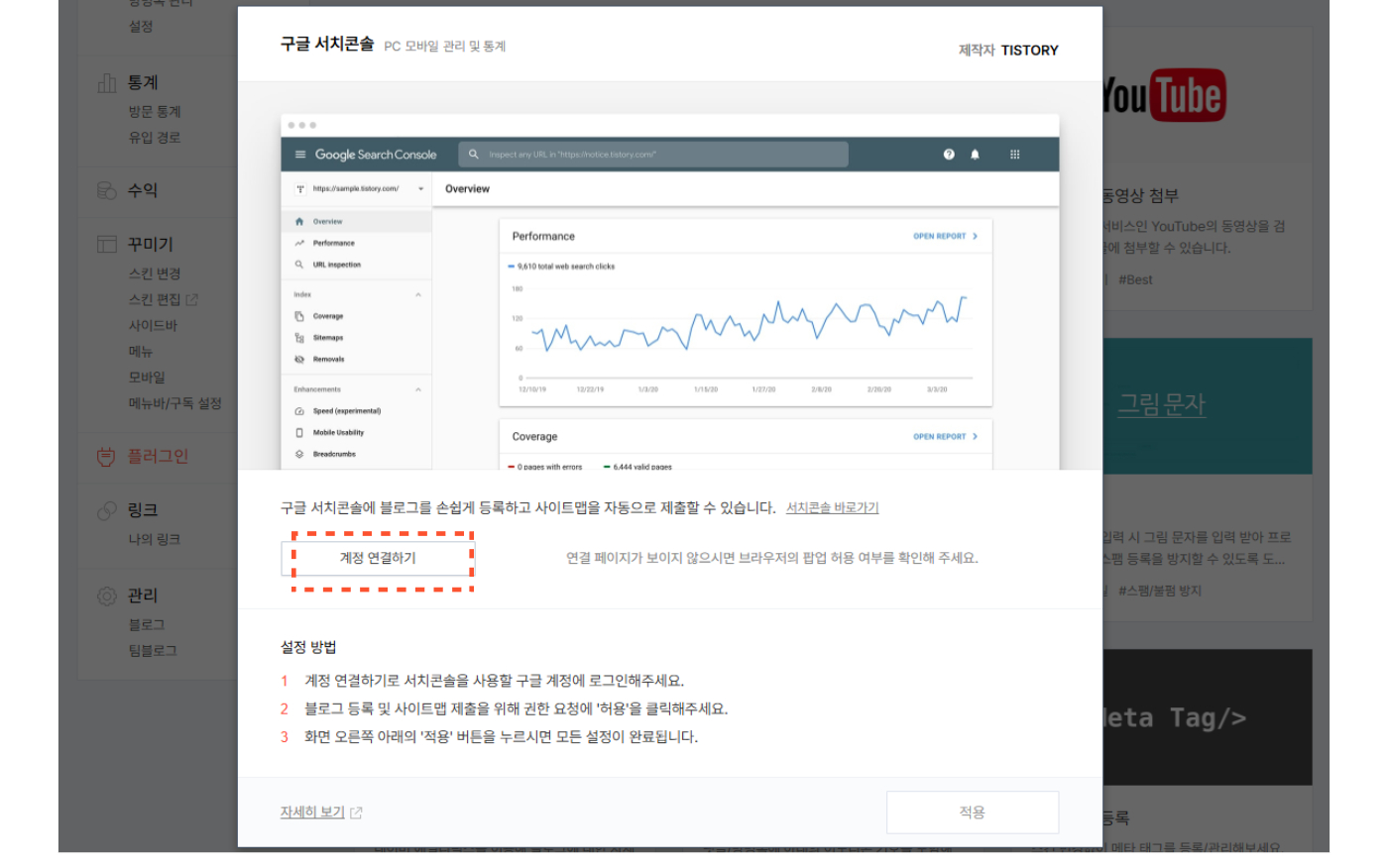Click the 통계 bar chart icon
The width and height of the screenshot is (1388, 868).
tap(107, 83)
